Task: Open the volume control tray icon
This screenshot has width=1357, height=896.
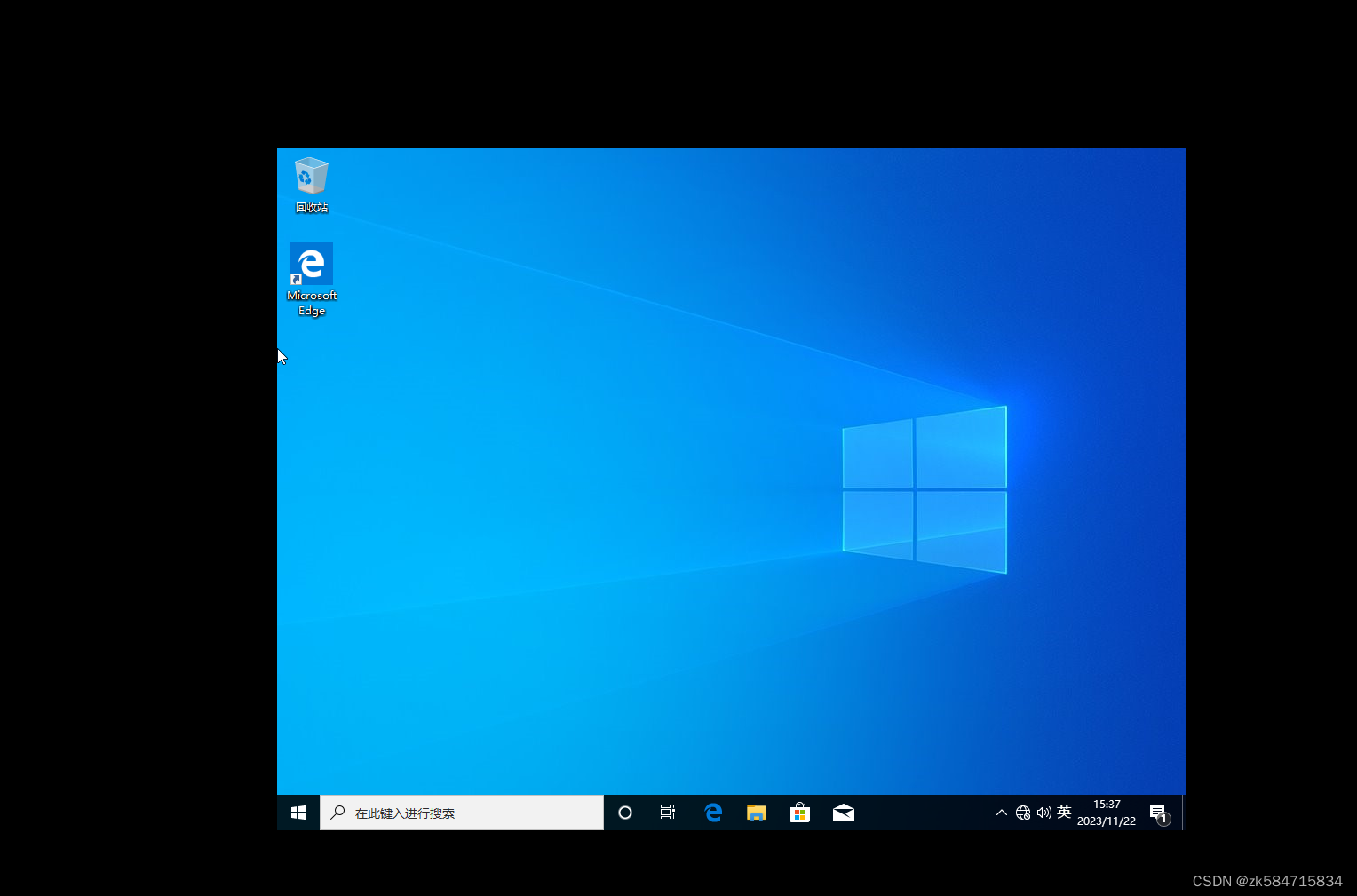Action: pos(1044,813)
